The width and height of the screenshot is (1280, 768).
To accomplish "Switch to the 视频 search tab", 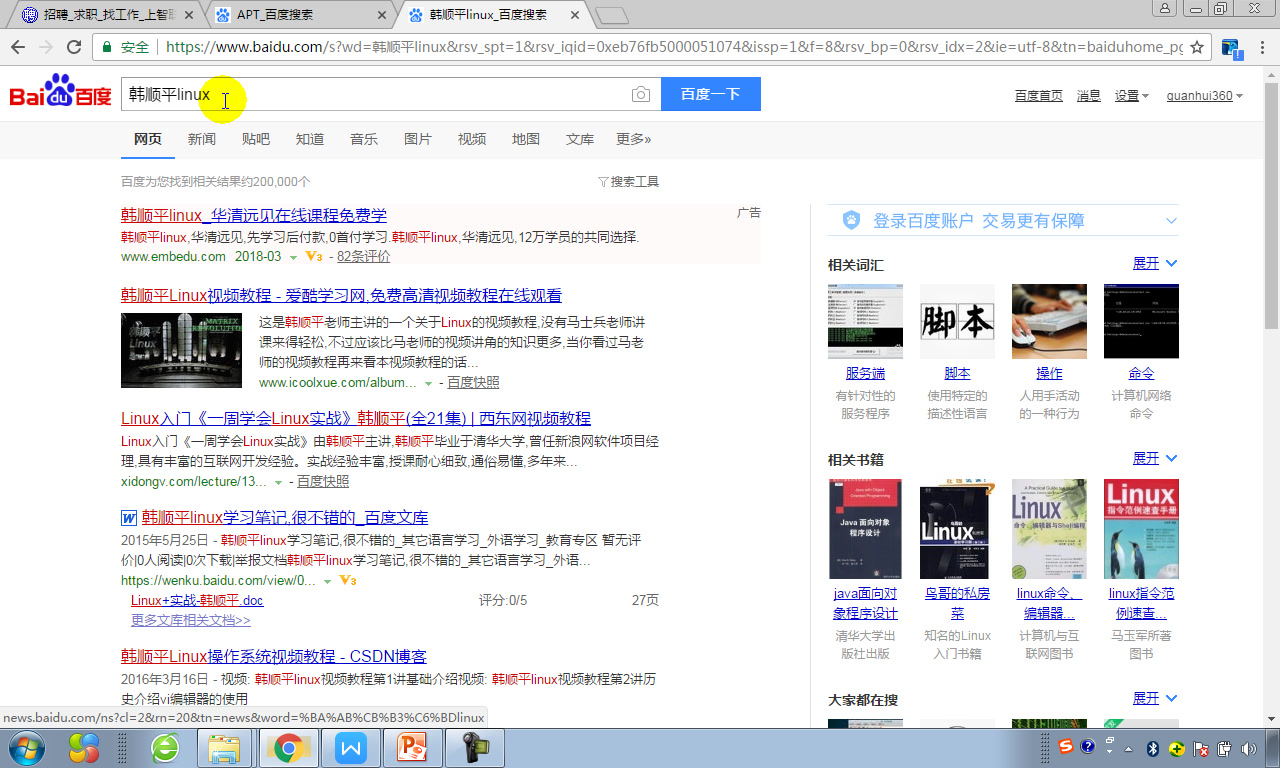I will tap(472, 139).
